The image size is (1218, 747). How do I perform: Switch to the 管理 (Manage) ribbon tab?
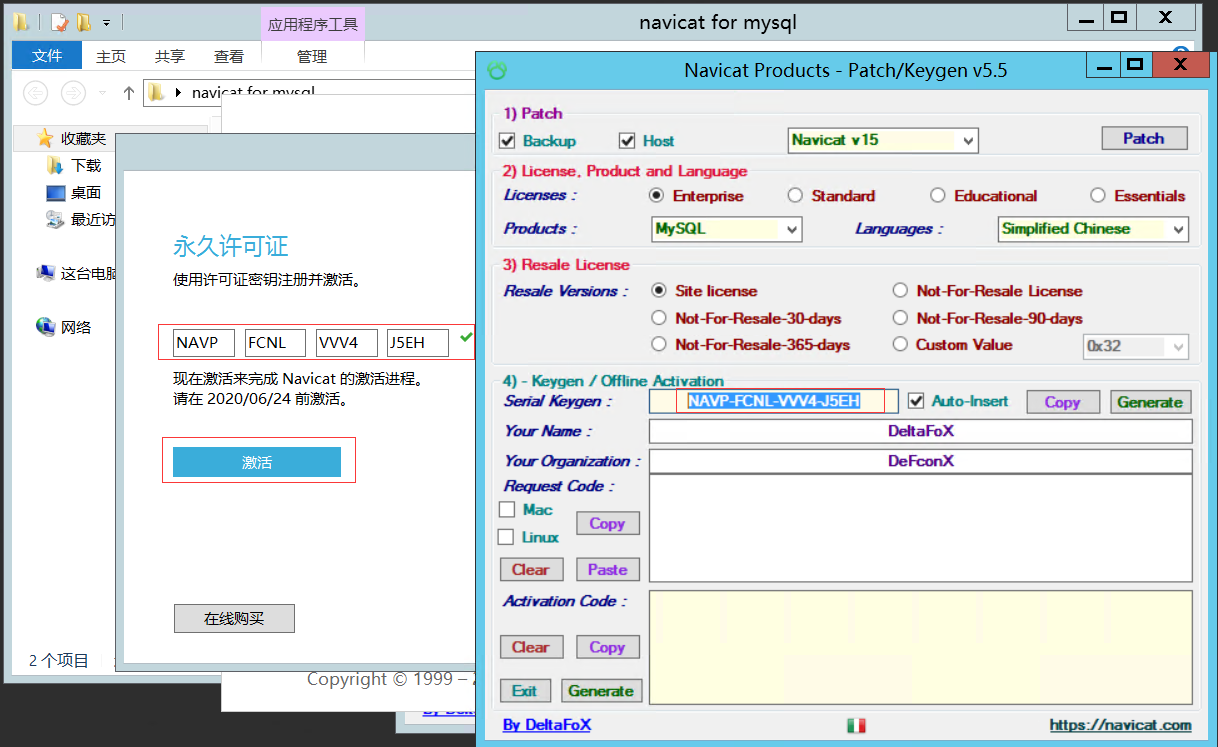coord(312,57)
